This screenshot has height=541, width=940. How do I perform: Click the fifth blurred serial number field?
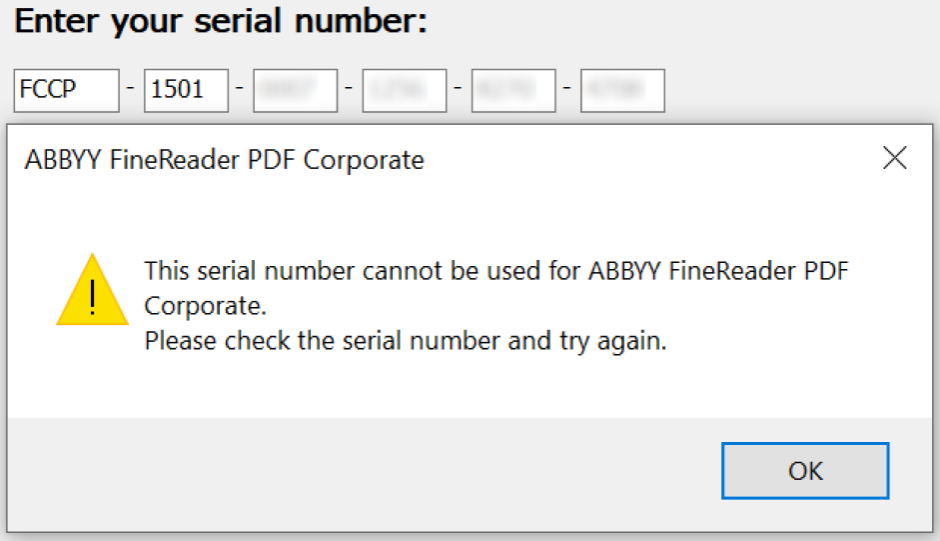pyautogui.click(x=514, y=91)
